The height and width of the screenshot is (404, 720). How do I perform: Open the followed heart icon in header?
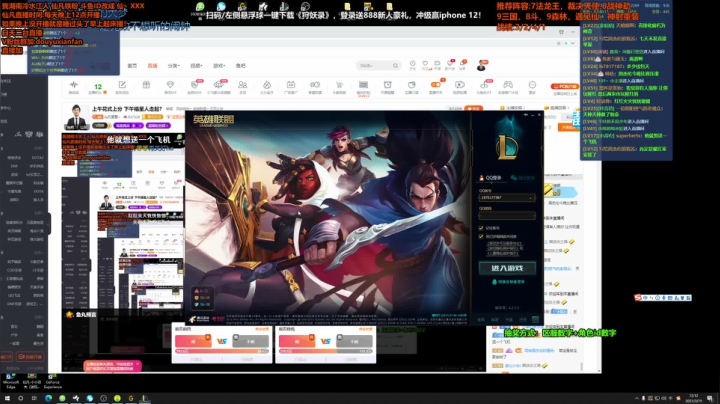point(425,64)
